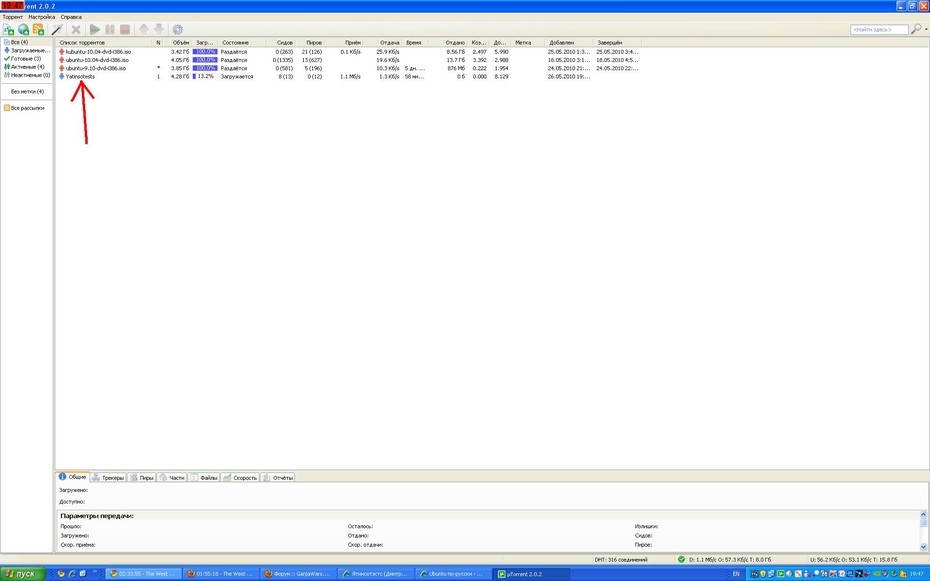
Task: Sort by Список торрентов column header
Action: click(x=104, y=43)
